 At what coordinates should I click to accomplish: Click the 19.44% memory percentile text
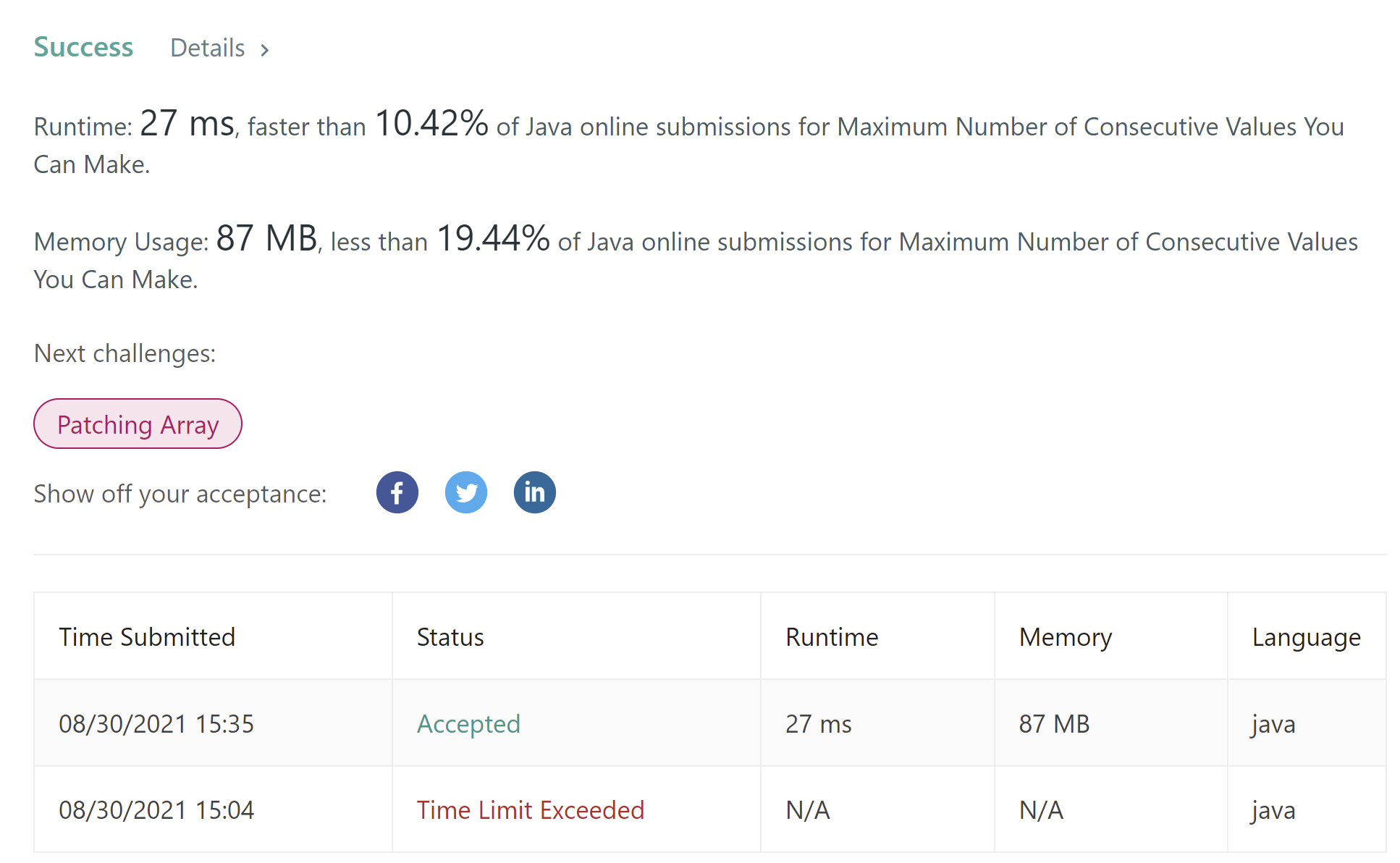click(x=493, y=238)
